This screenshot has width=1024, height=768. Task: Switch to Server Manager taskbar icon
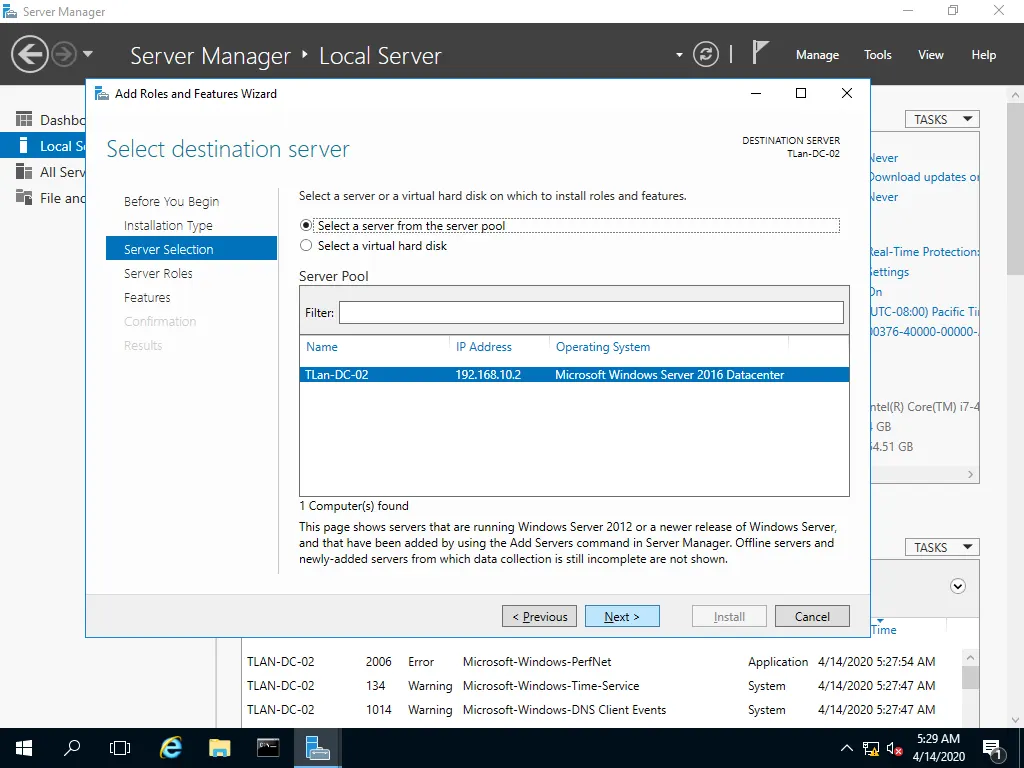[317, 748]
